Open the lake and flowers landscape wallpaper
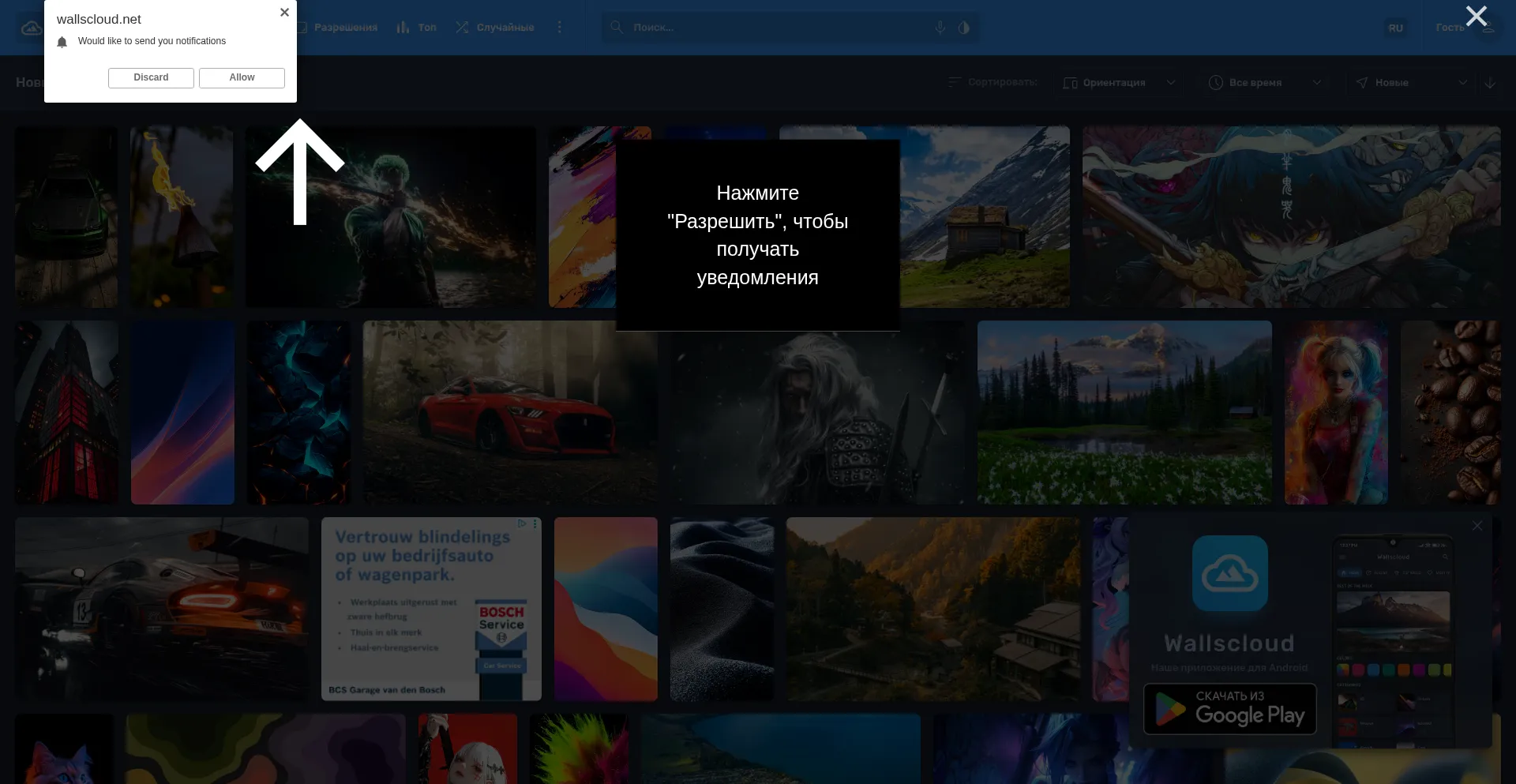 coord(1124,412)
